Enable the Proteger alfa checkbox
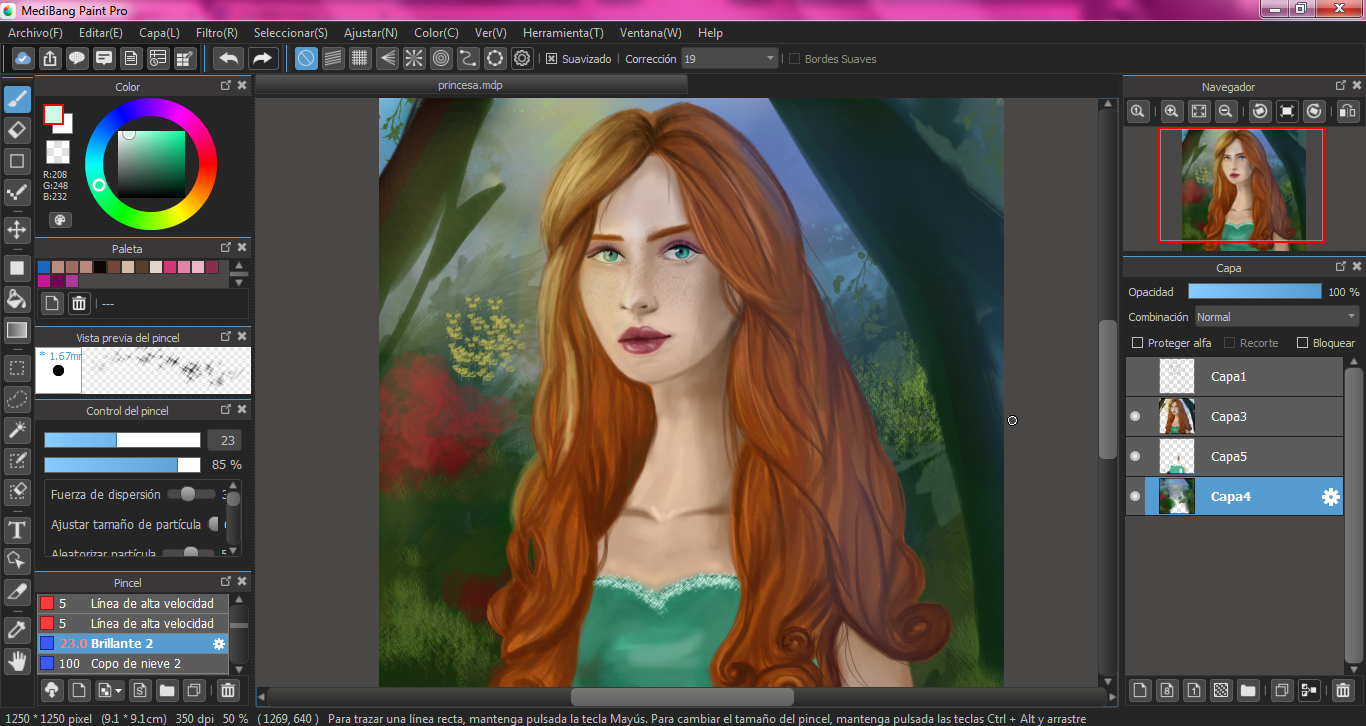This screenshot has height=726, width=1366. 1137,343
